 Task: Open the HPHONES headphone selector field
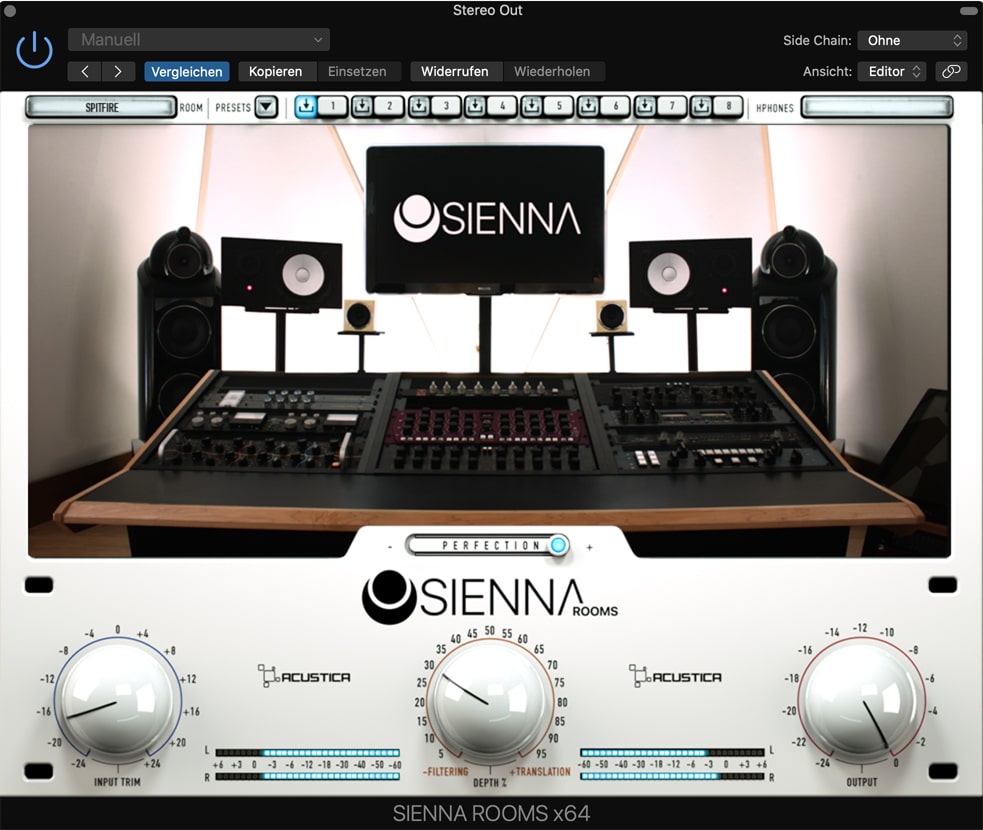click(877, 107)
